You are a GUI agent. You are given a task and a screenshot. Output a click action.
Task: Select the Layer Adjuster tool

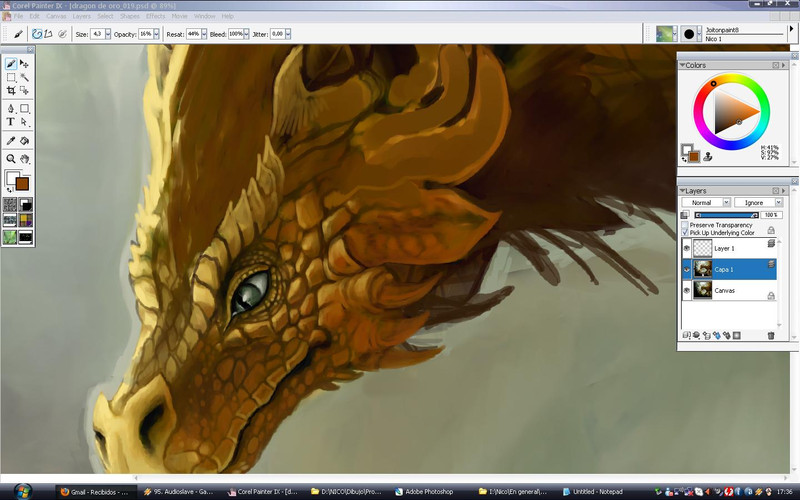pyautogui.click(x=24, y=64)
